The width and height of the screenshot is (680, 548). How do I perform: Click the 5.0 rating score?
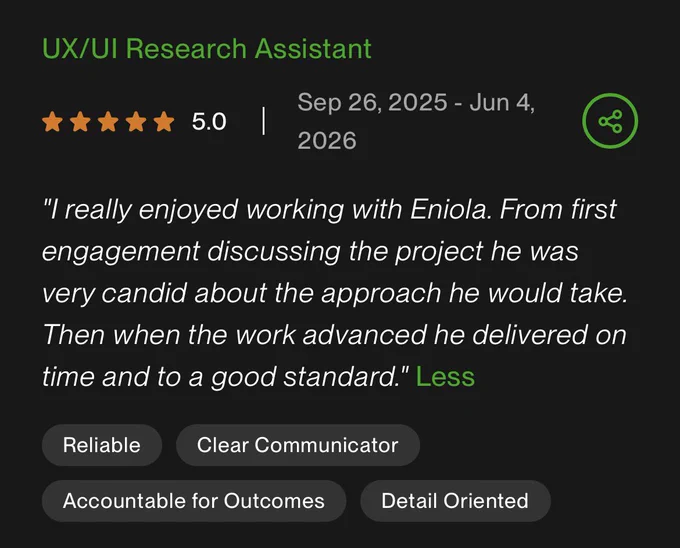(209, 121)
